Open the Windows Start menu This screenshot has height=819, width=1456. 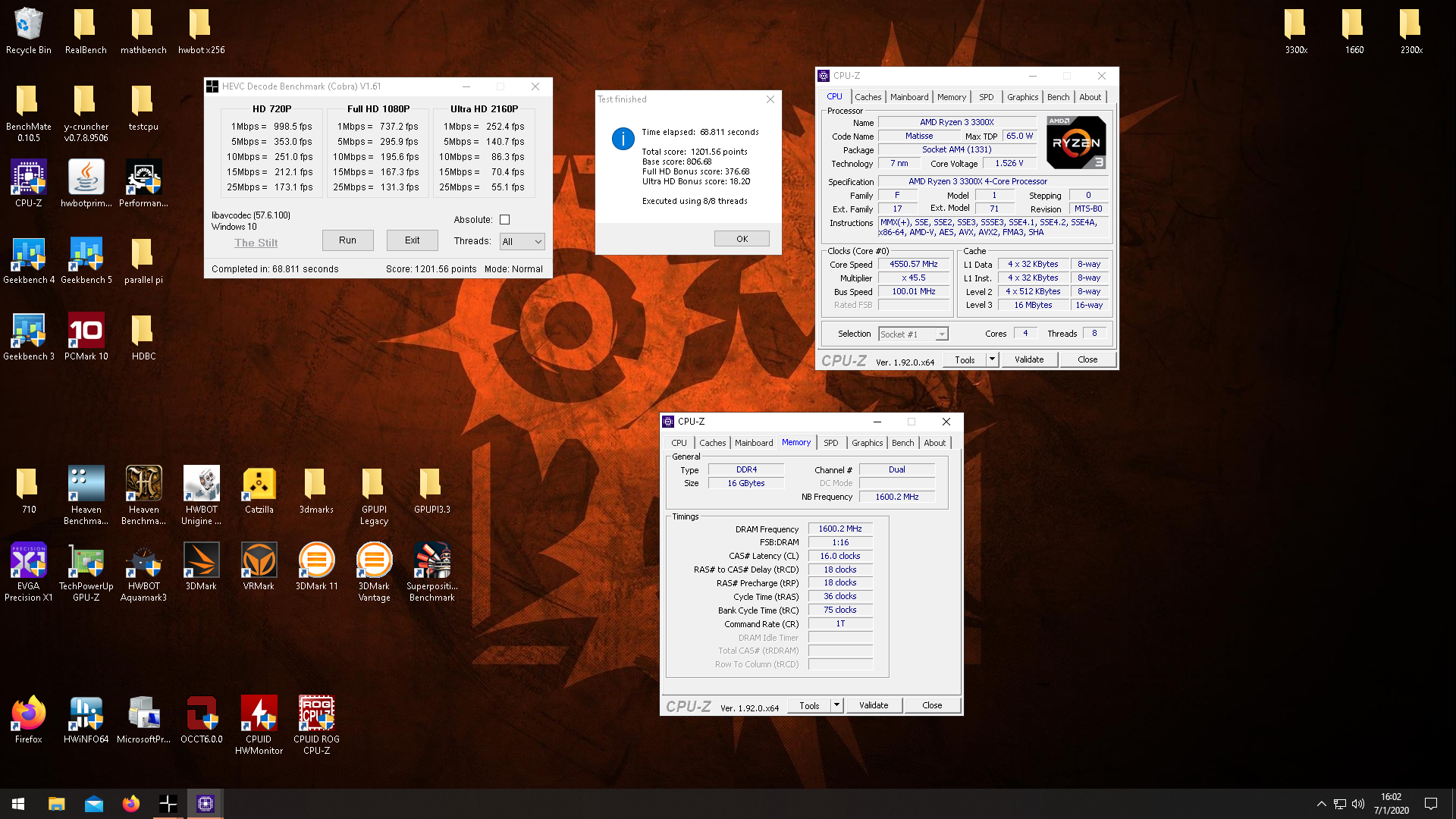point(18,804)
